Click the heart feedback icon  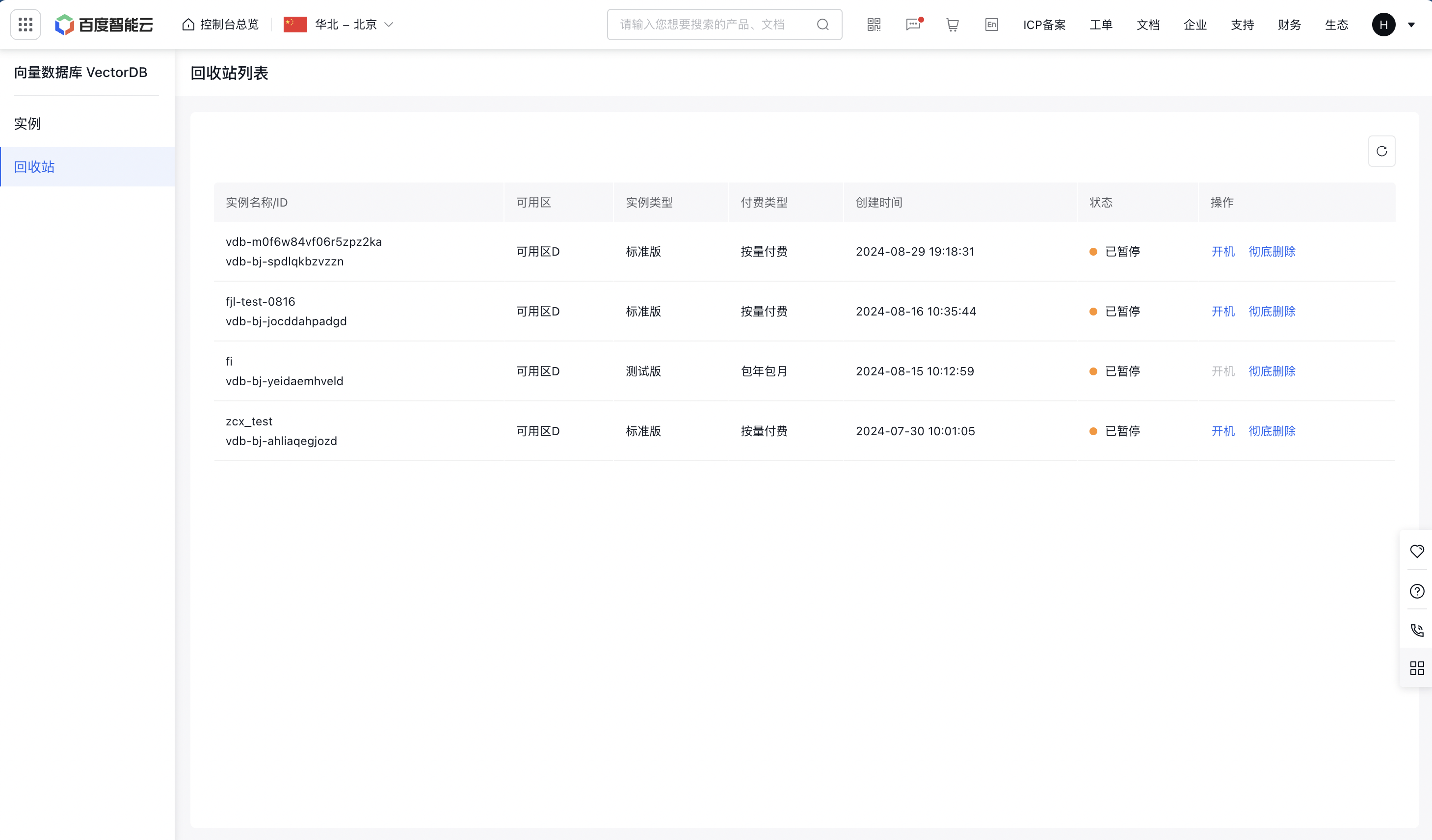click(x=1417, y=551)
